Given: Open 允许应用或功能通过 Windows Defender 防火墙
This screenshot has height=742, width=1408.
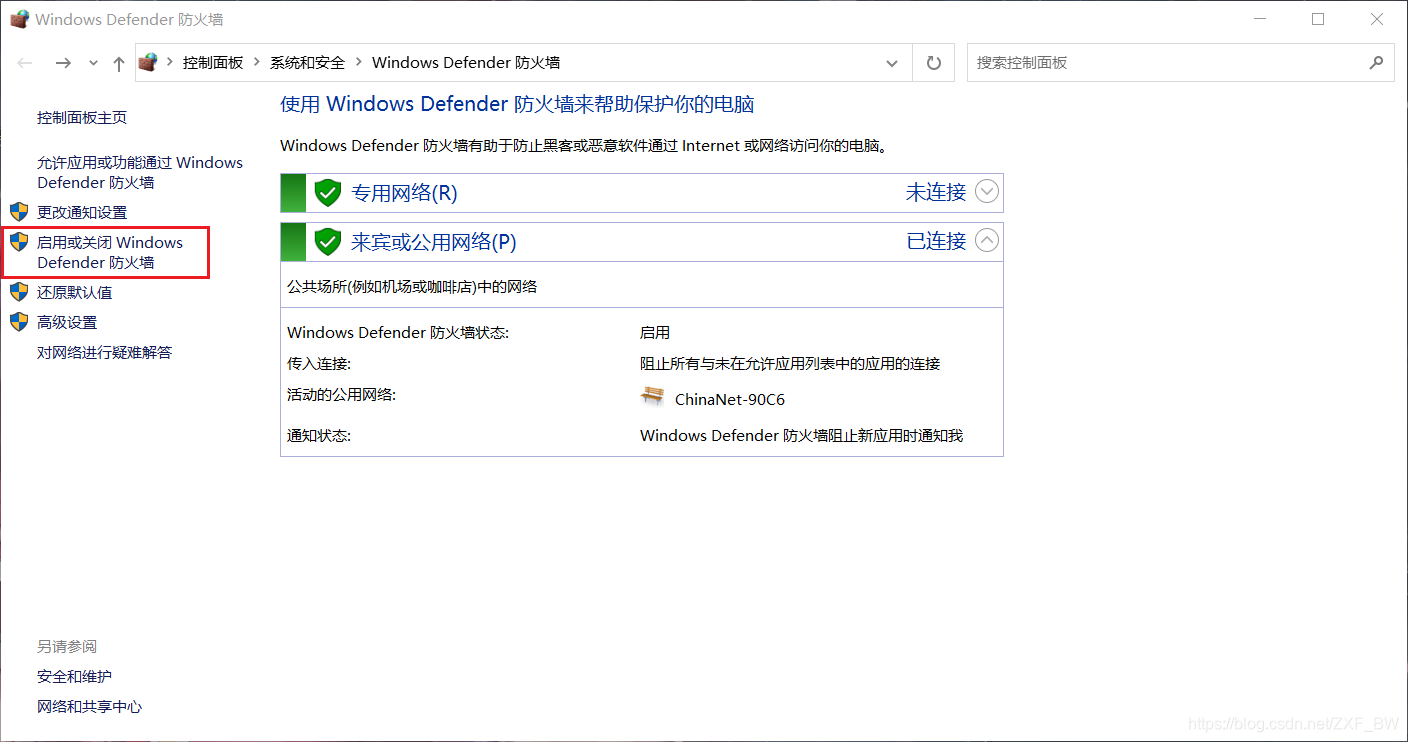Looking at the screenshot, I should [140, 172].
